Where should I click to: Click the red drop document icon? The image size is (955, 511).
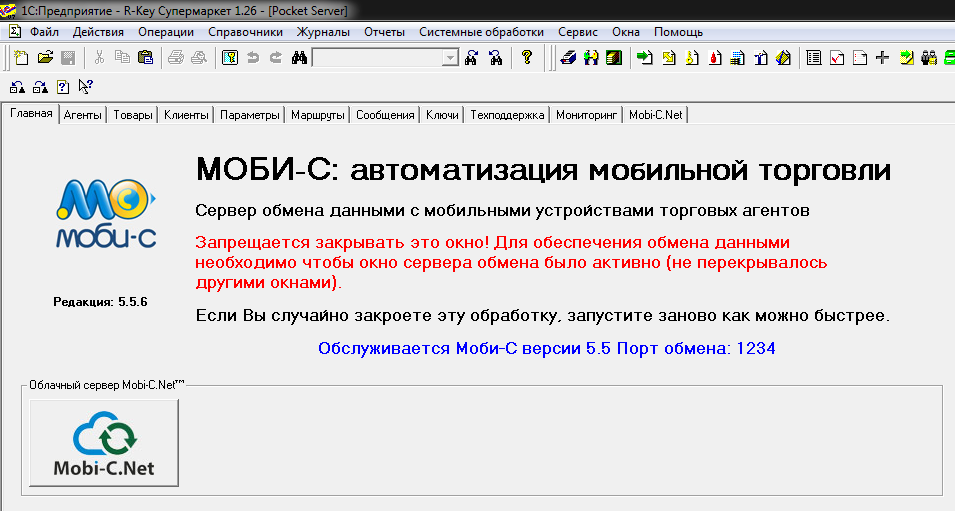[715, 58]
